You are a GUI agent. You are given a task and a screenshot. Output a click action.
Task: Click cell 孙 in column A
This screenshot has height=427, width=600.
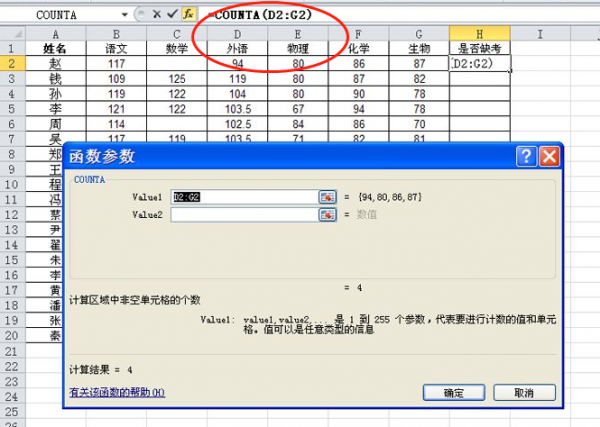pos(56,94)
